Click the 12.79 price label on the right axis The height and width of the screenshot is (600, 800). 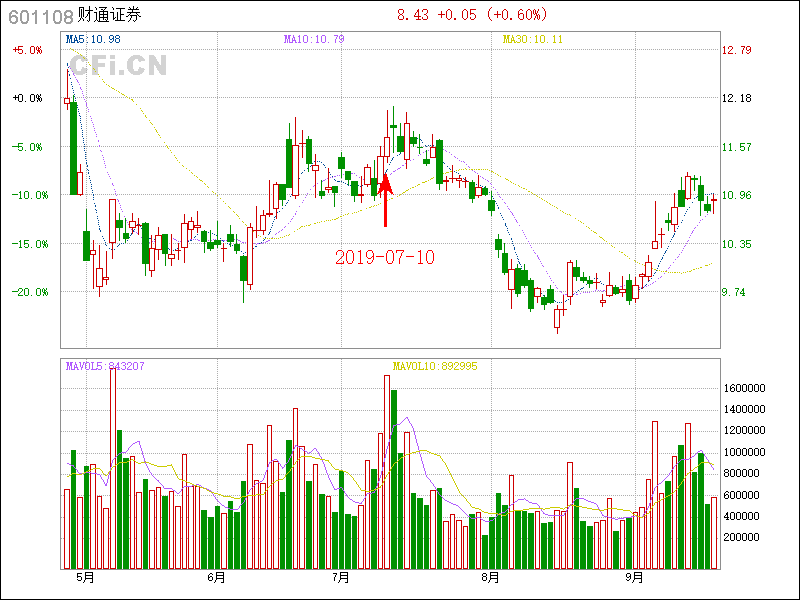pos(738,50)
